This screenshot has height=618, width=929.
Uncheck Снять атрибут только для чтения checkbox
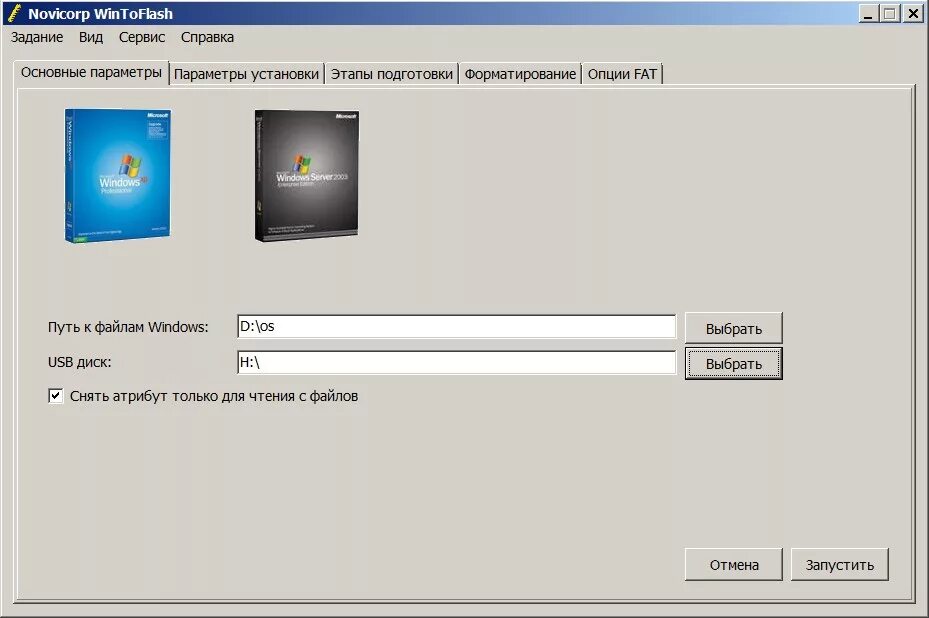[x=56, y=396]
